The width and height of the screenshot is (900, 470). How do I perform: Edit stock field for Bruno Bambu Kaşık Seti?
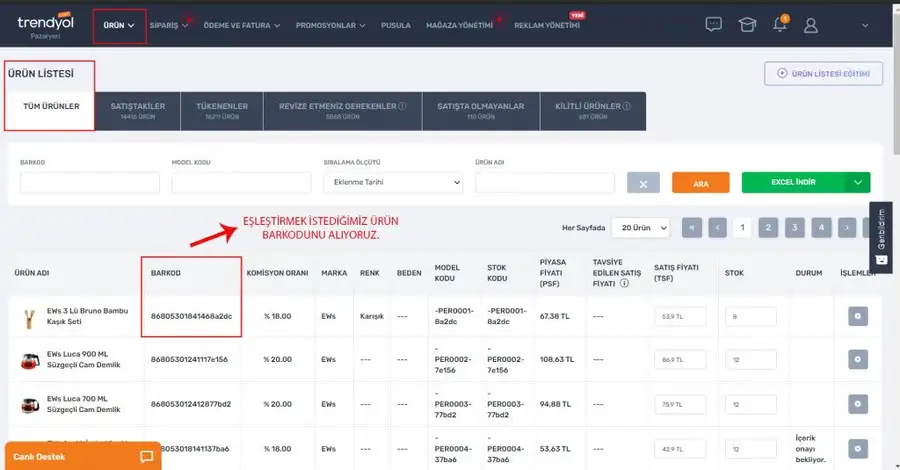[x=750, y=316]
